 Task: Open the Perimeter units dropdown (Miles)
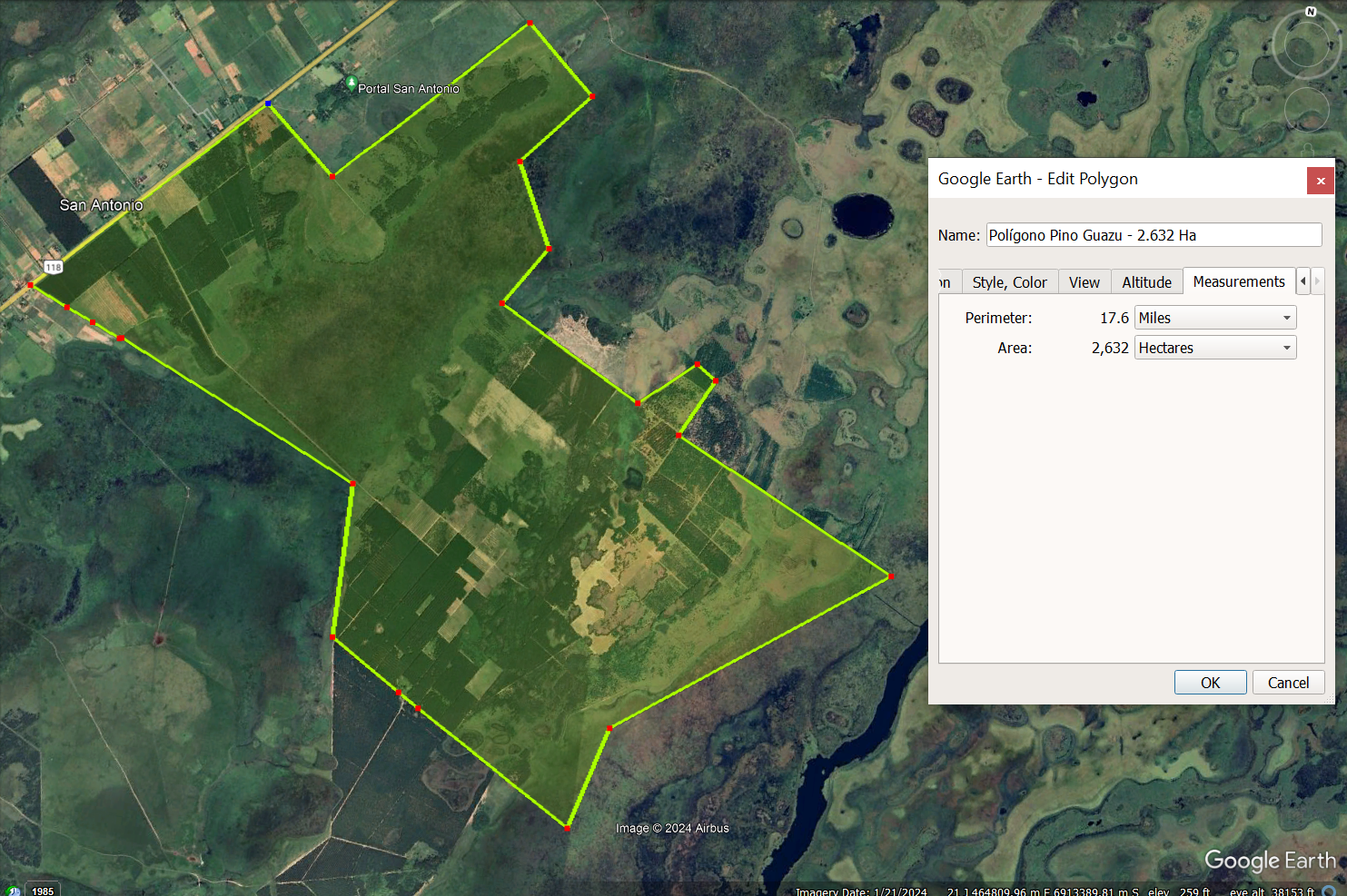1215,318
